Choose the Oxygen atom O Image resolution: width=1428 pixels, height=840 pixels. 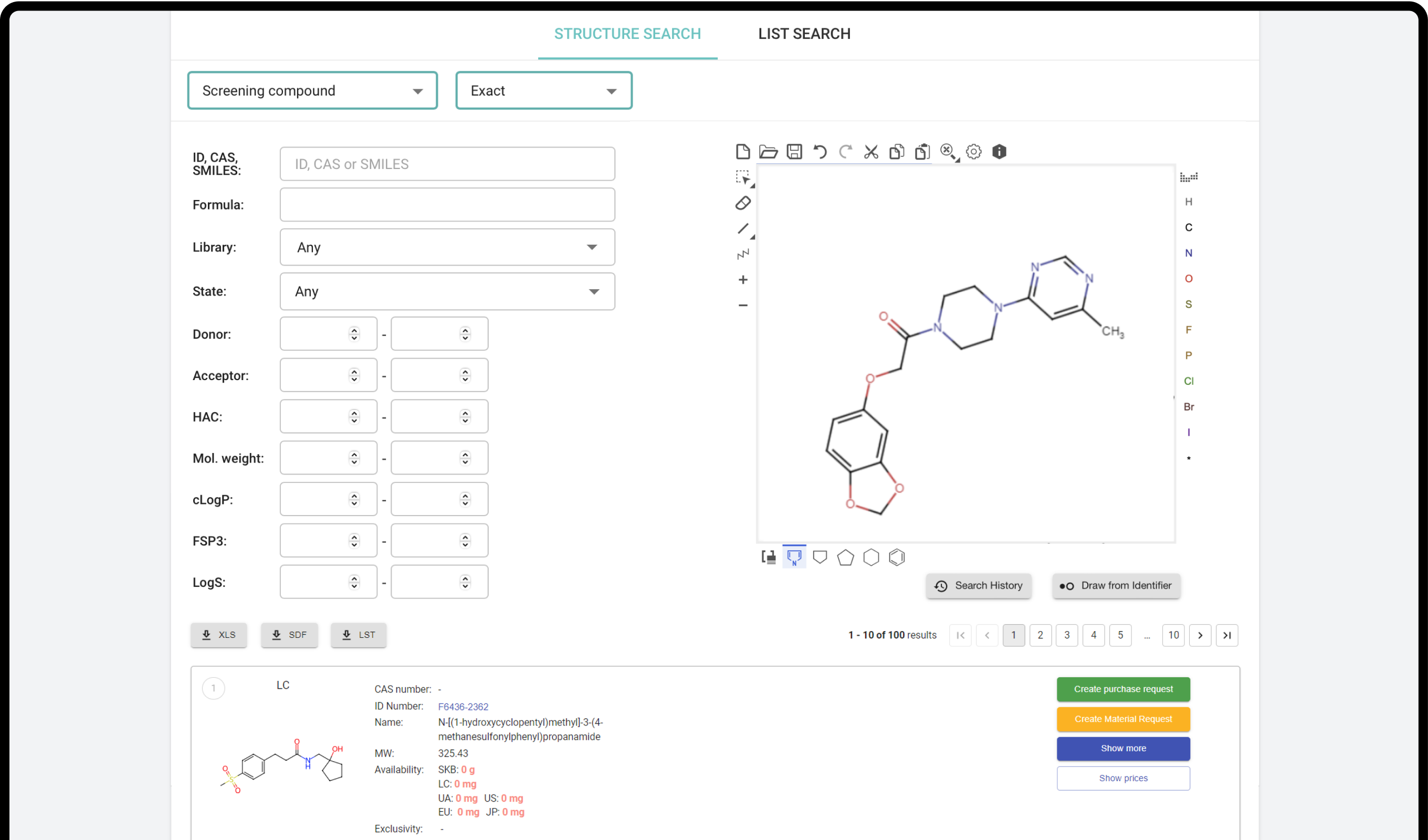(x=1188, y=278)
